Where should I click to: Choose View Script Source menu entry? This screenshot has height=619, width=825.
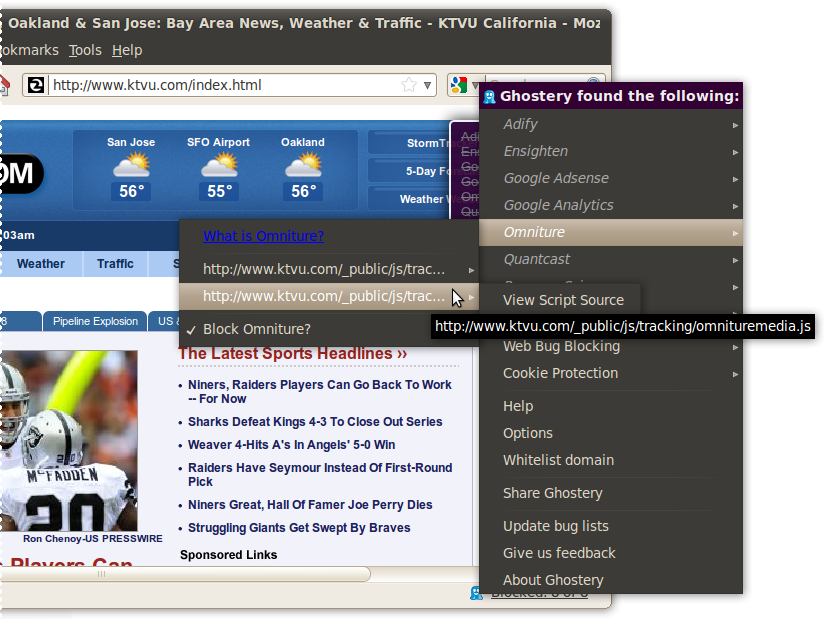pos(563,300)
